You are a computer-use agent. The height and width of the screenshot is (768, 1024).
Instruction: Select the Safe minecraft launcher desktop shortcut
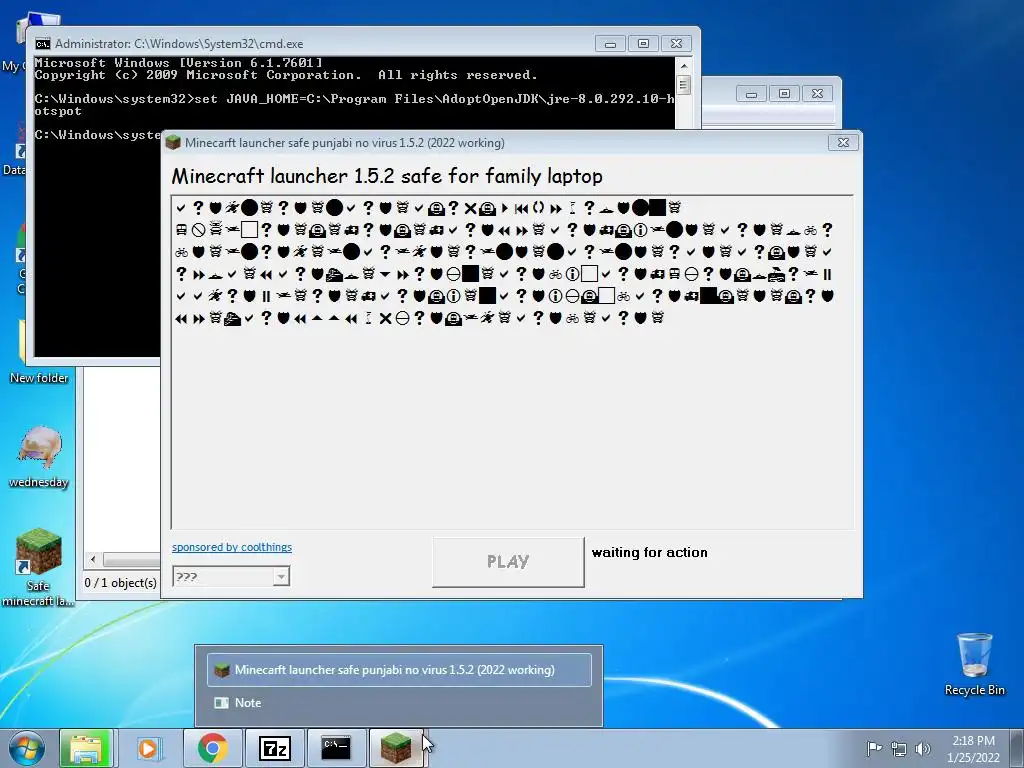pos(38,568)
